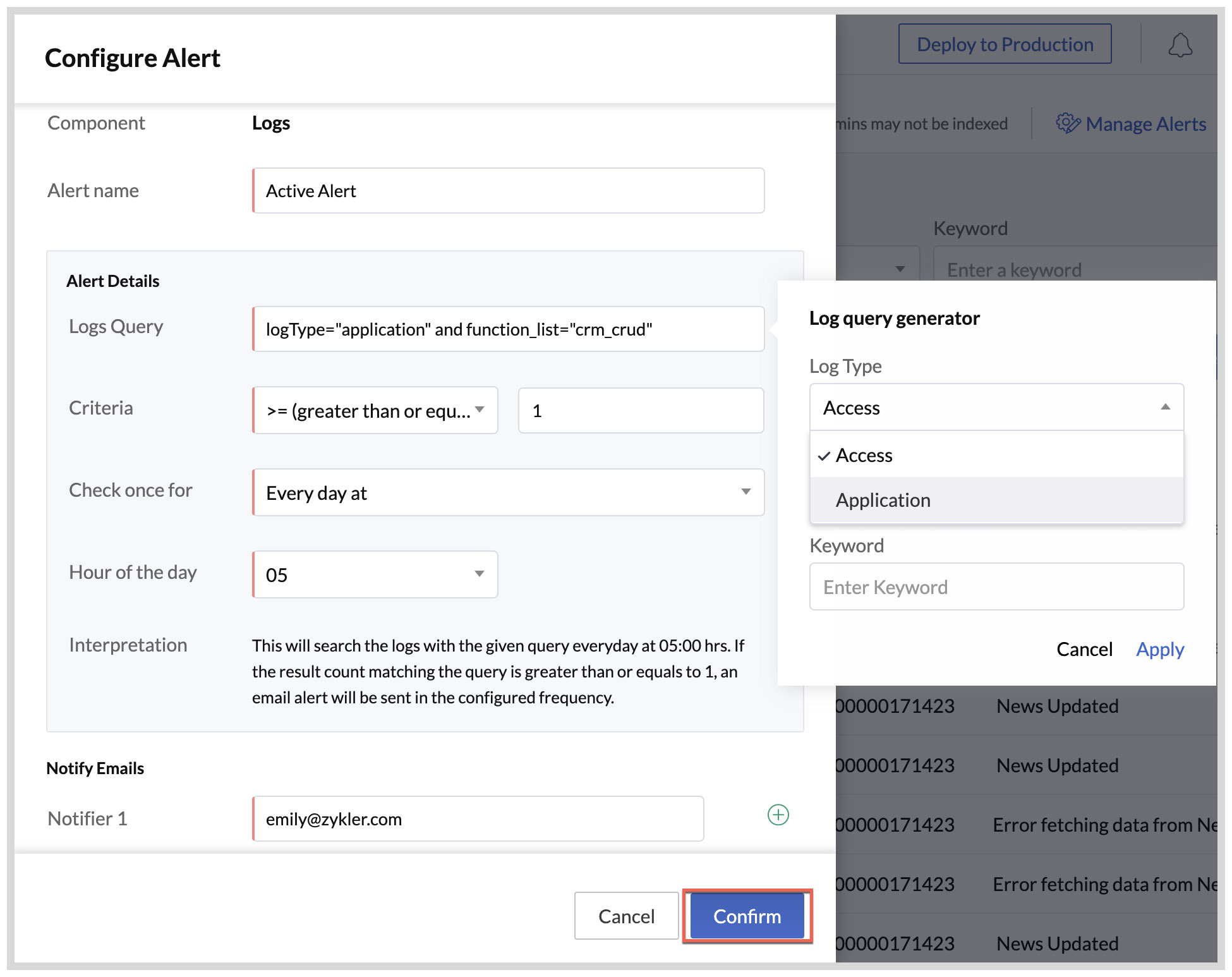
Task: Click the Manage Alerts gear icon
Action: [x=1067, y=123]
